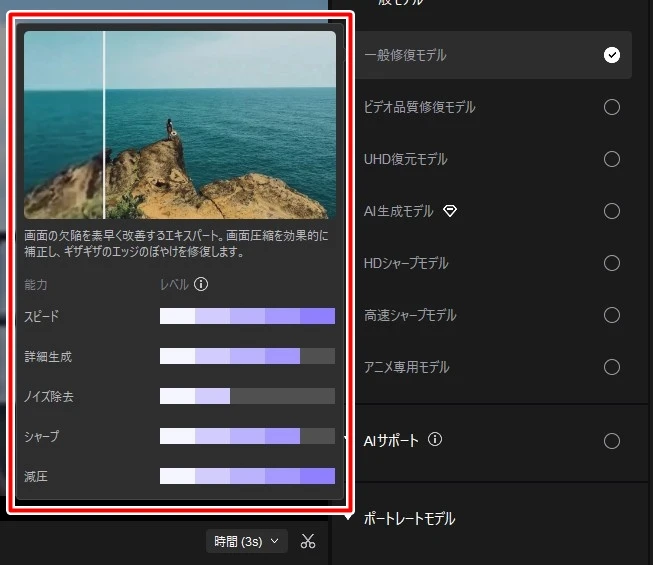
Task: Click the 高速シャープモデル label text
Action: pos(410,315)
